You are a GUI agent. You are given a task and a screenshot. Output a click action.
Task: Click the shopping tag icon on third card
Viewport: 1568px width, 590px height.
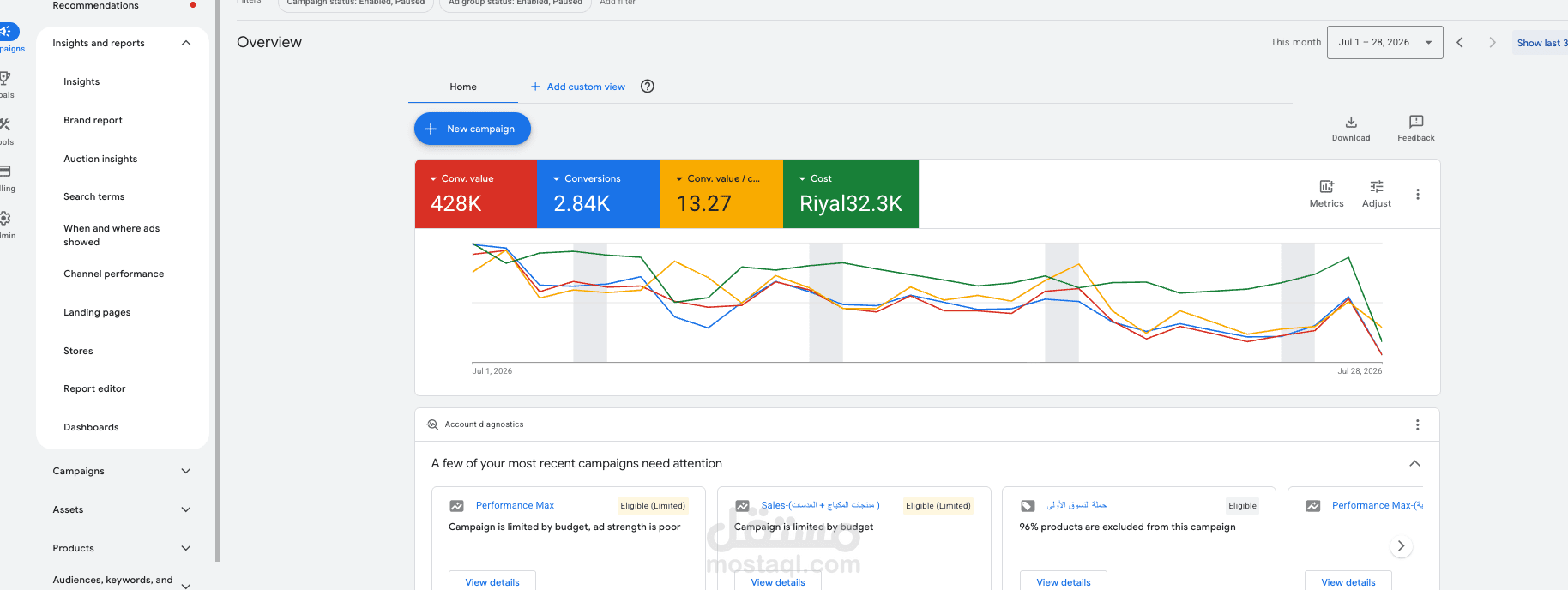(1028, 506)
